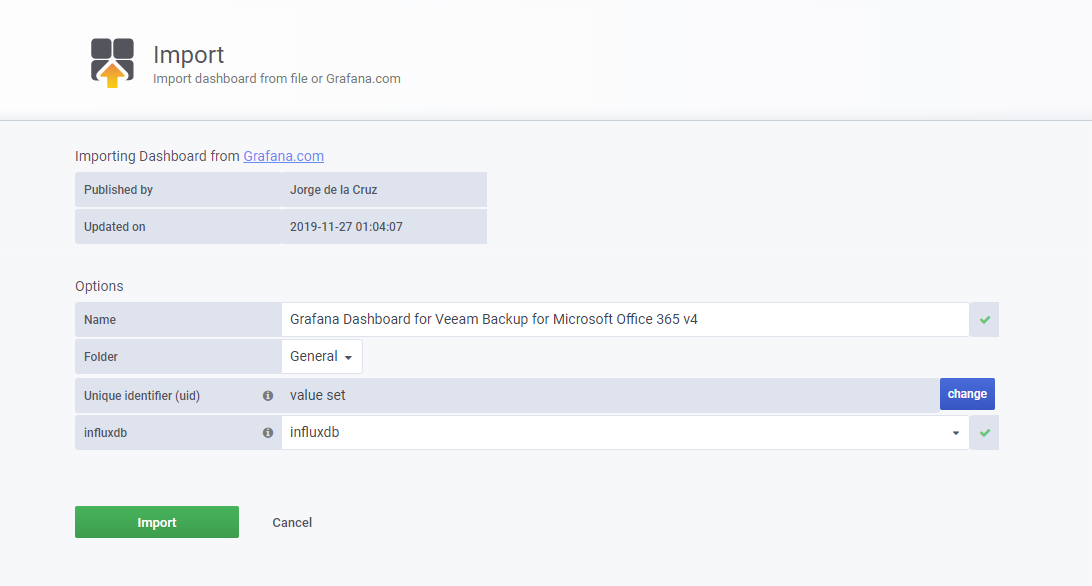The height and width of the screenshot is (586, 1092).
Task: Click the Options section heading
Action: pyautogui.click(x=99, y=286)
